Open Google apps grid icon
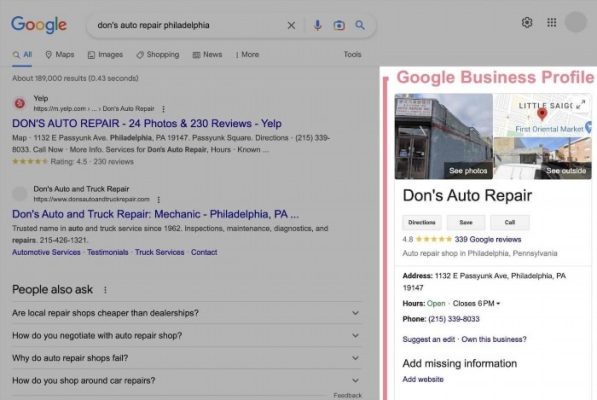 click(x=552, y=22)
